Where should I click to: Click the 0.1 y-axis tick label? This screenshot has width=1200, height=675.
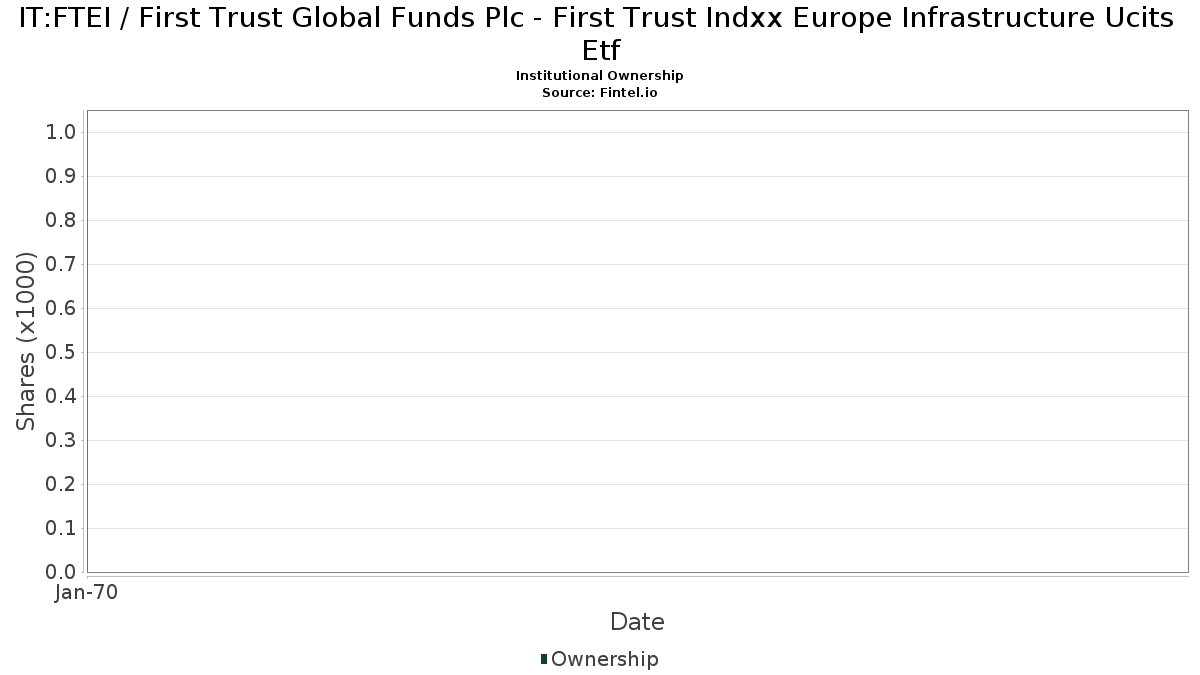tap(62, 529)
